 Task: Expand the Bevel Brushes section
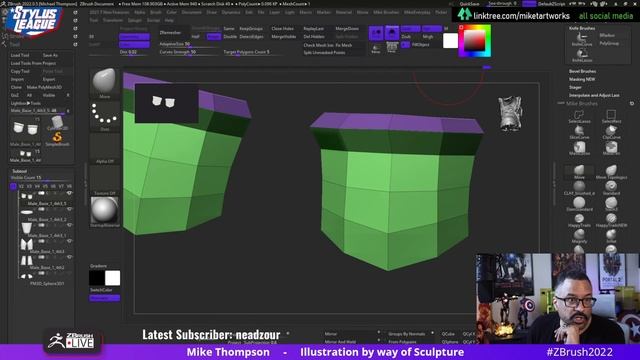coord(582,71)
